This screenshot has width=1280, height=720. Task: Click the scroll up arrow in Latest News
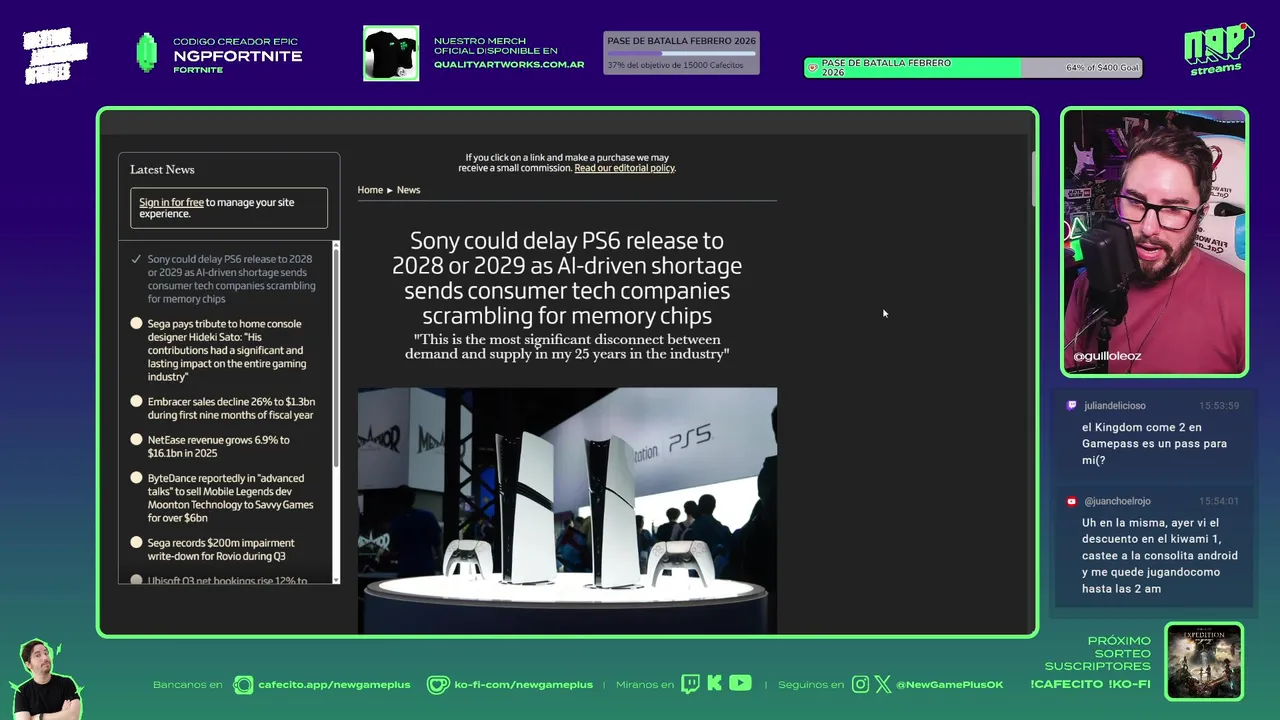click(336, 246)
